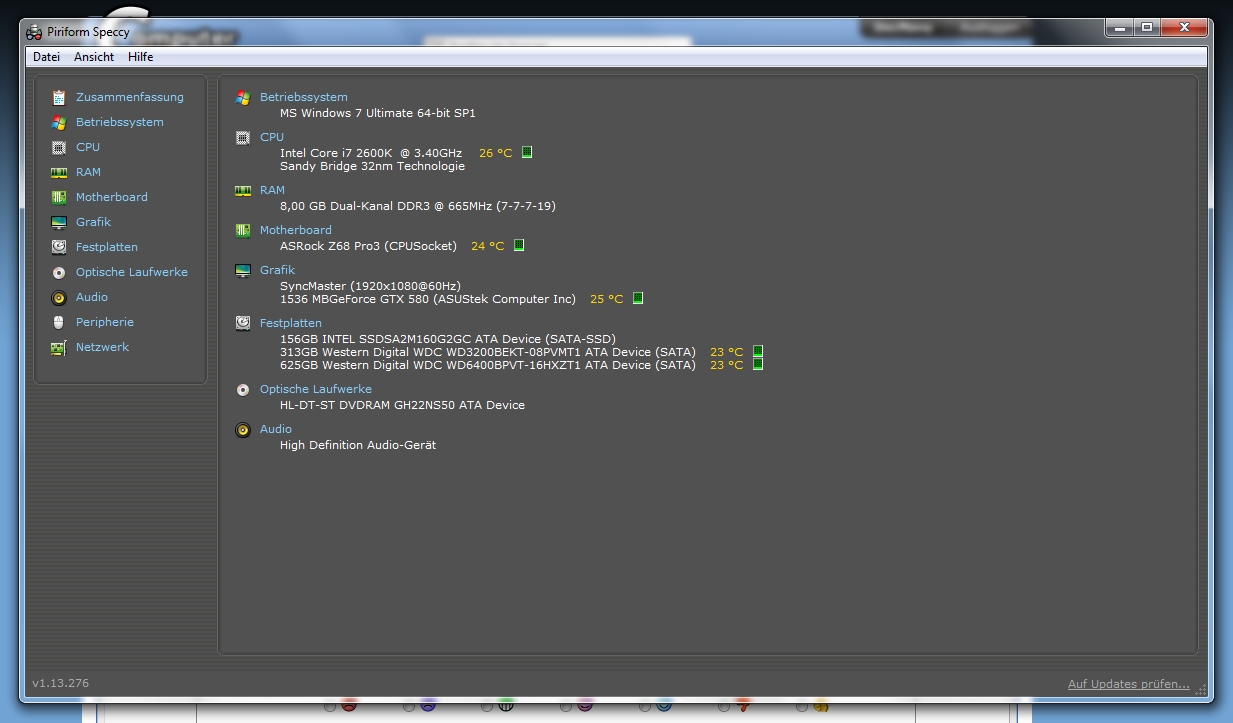
Task: Click the Motherboard icon in summary panel
Action: click(x=242, y=230)
